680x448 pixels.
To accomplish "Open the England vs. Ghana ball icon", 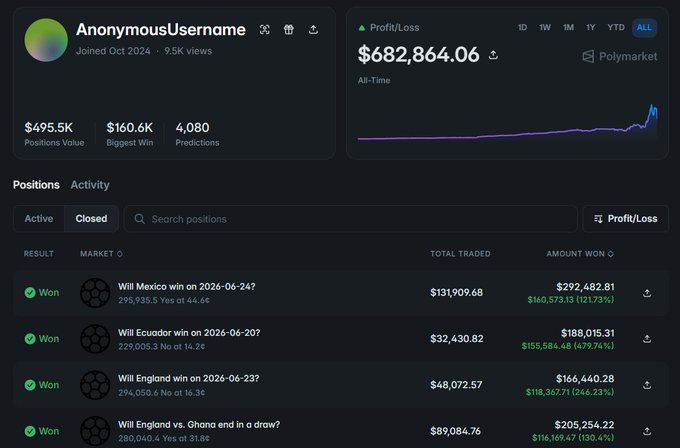I will tap(95, 431).
